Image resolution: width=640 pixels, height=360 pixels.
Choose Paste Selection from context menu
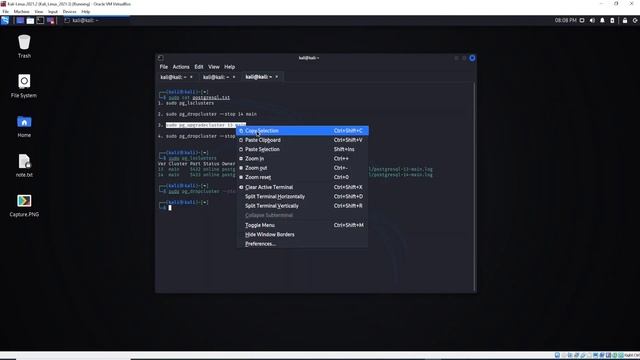[302, 149]
